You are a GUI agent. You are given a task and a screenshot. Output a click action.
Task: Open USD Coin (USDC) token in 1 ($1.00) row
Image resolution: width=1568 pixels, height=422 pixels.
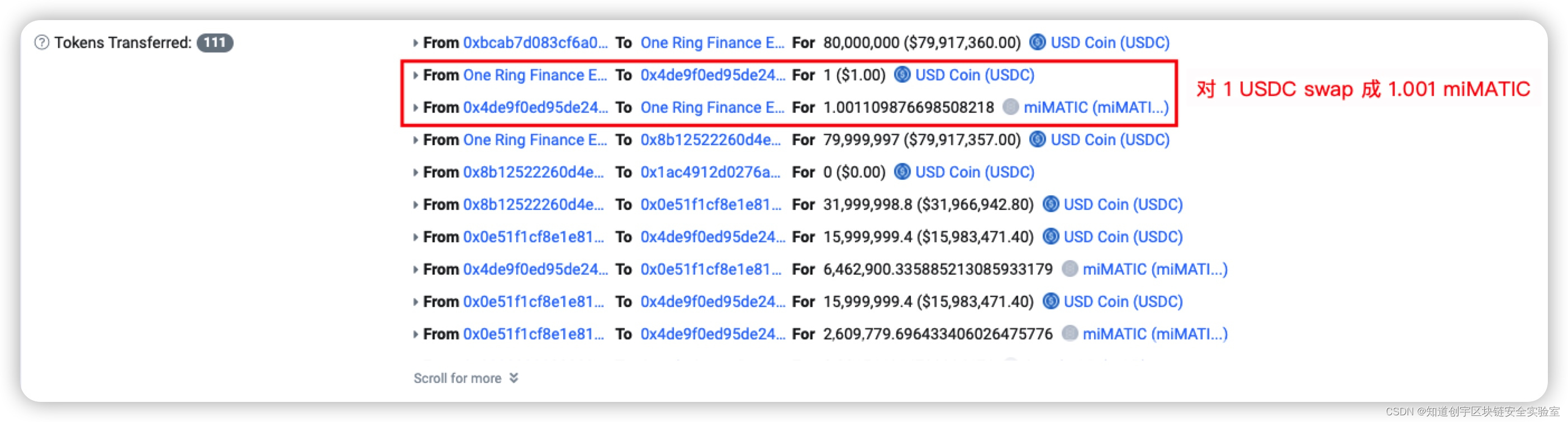pyautogui.click(x=975, y=75)
